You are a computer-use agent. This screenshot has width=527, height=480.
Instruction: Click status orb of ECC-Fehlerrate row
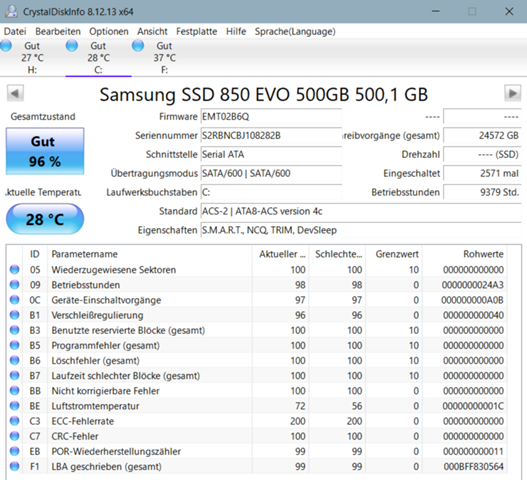click(x=14, y=421)
